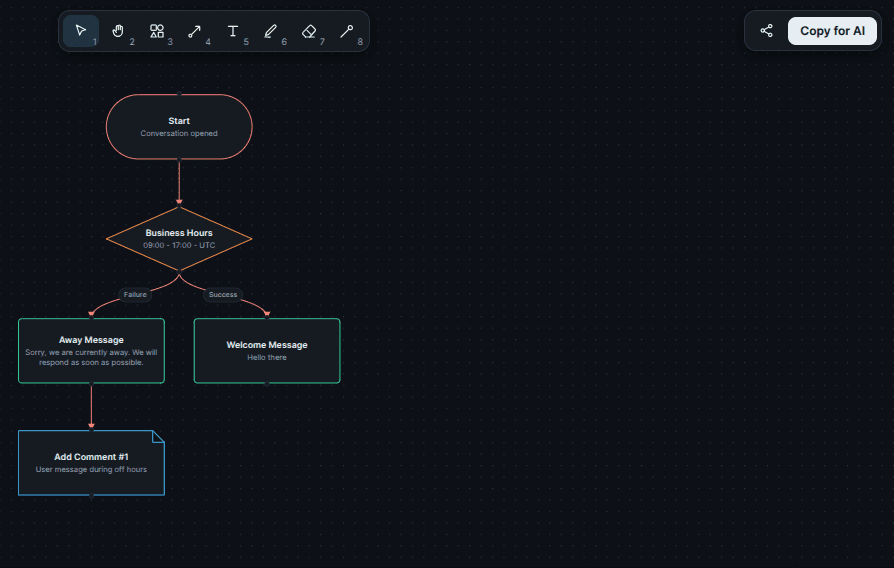Image resolution: width=894 pixels, height=568 pixels.
Task: Select the Add Comment #1 node
Action: 91,462
